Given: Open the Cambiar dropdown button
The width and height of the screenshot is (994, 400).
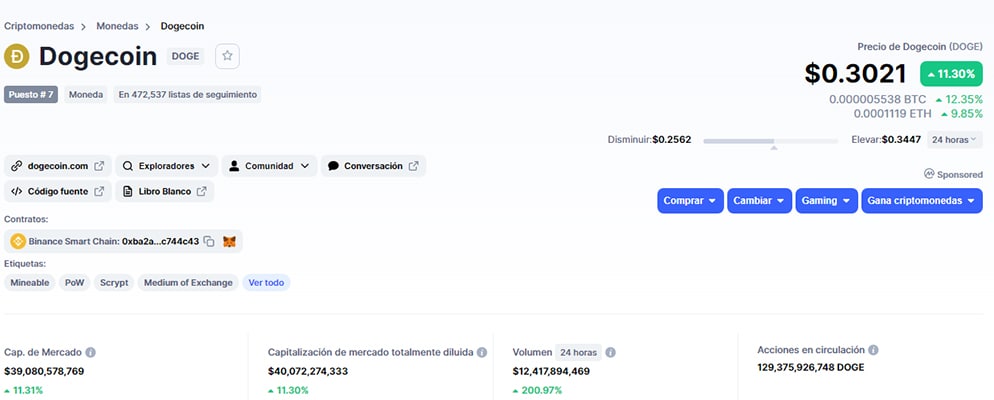Looking at the screenshot, I should [759, 200].
